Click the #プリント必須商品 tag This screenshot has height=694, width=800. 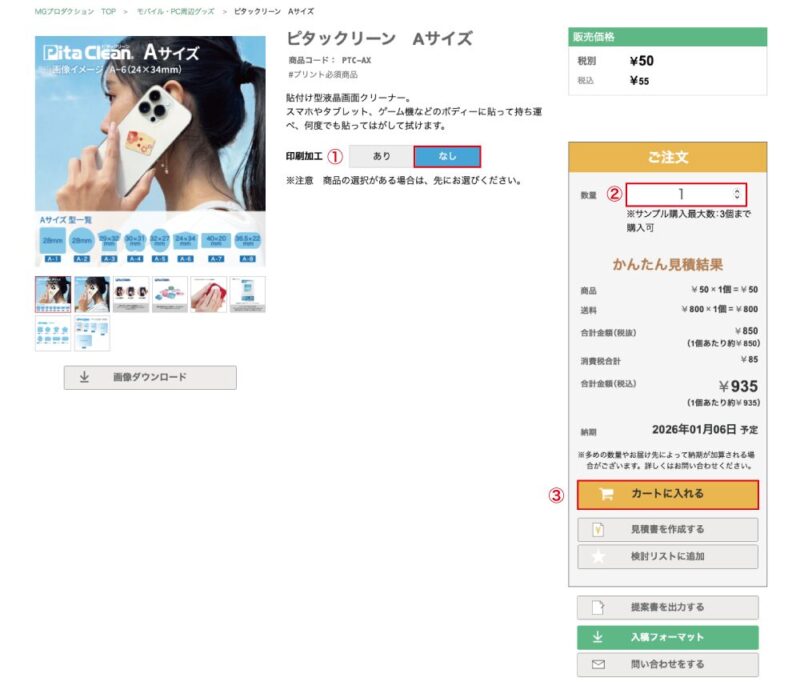(x=323, y=75)
